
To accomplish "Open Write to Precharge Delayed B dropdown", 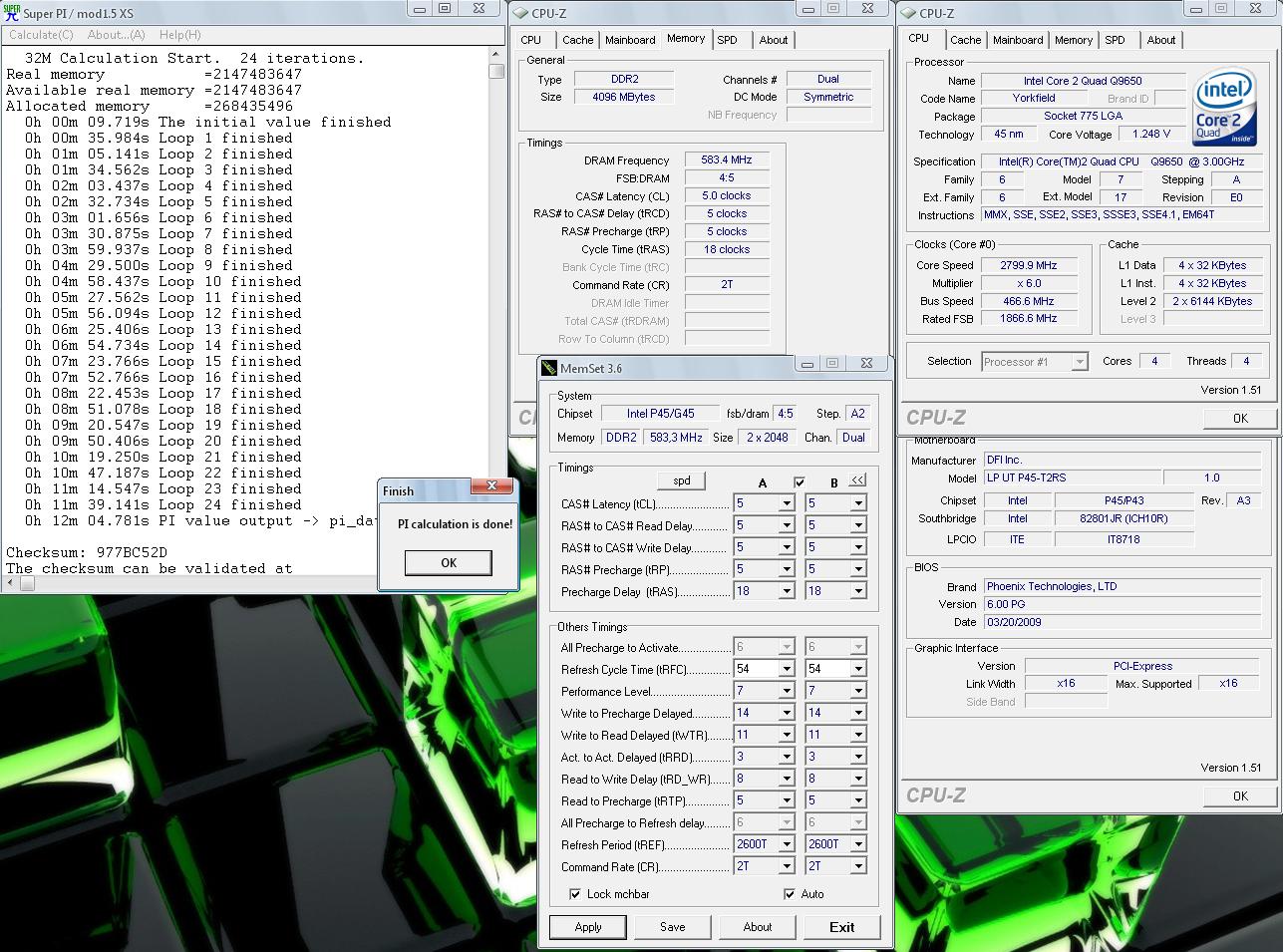I will coord(857,713).
